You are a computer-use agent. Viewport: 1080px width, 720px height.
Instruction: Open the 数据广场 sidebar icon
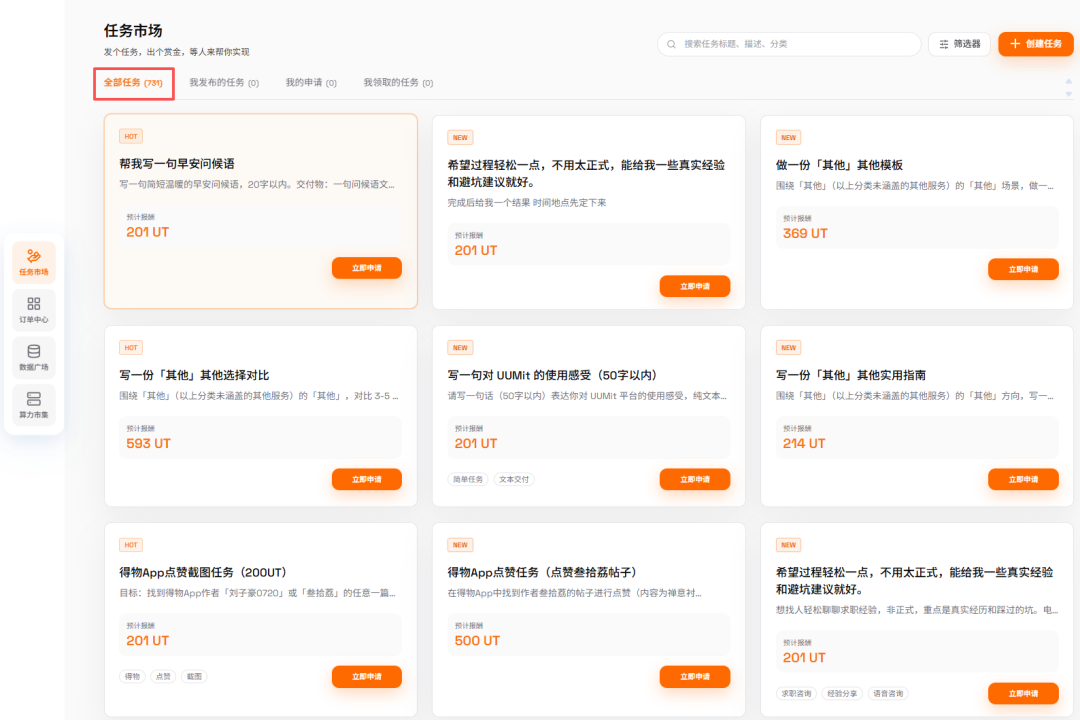click(34, 357)
